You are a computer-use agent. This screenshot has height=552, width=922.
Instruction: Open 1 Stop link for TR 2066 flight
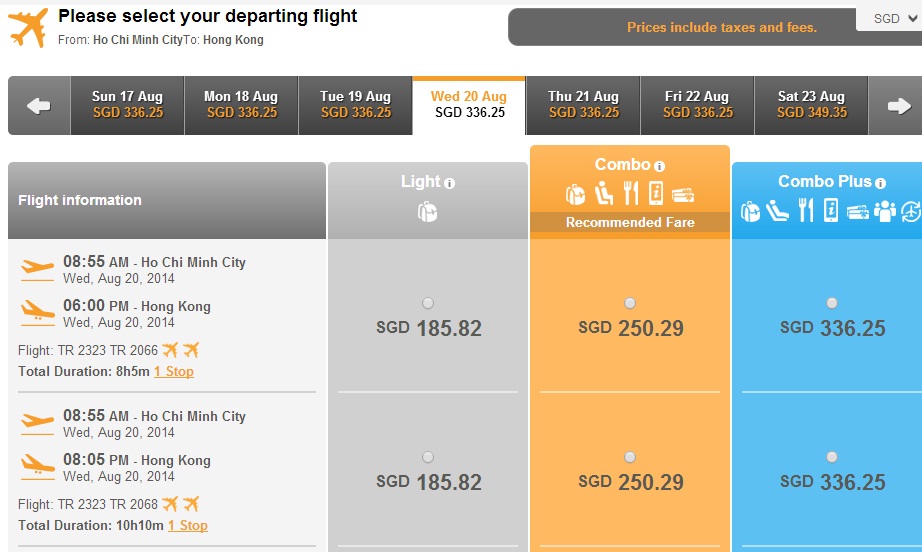(x=174, y=372)
